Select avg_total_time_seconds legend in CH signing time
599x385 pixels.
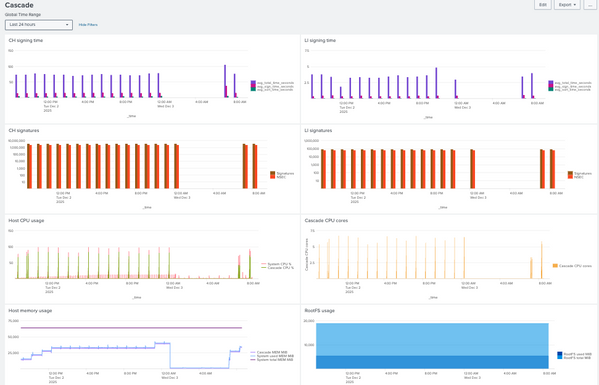[272, 82]
